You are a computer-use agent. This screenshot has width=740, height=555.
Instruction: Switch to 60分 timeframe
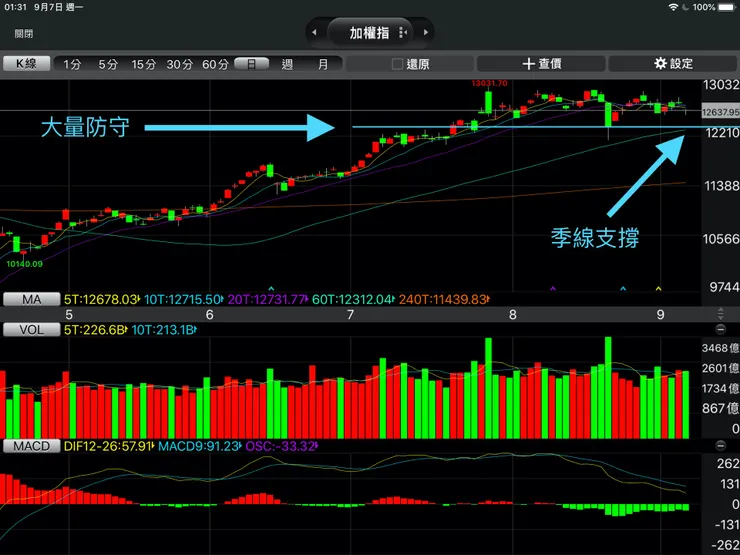pyautogui.click(x=215, y=64)
